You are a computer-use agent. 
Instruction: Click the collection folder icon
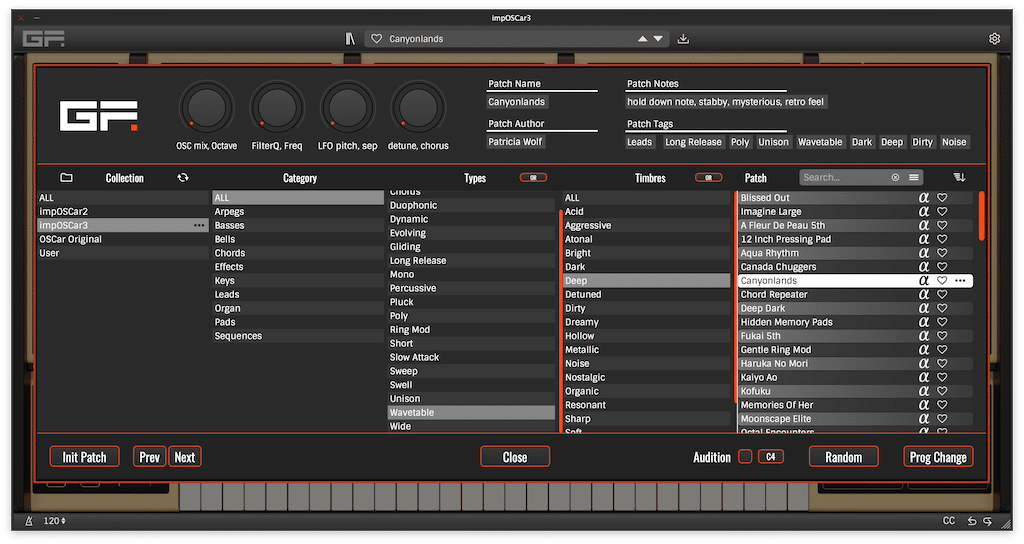66,178
